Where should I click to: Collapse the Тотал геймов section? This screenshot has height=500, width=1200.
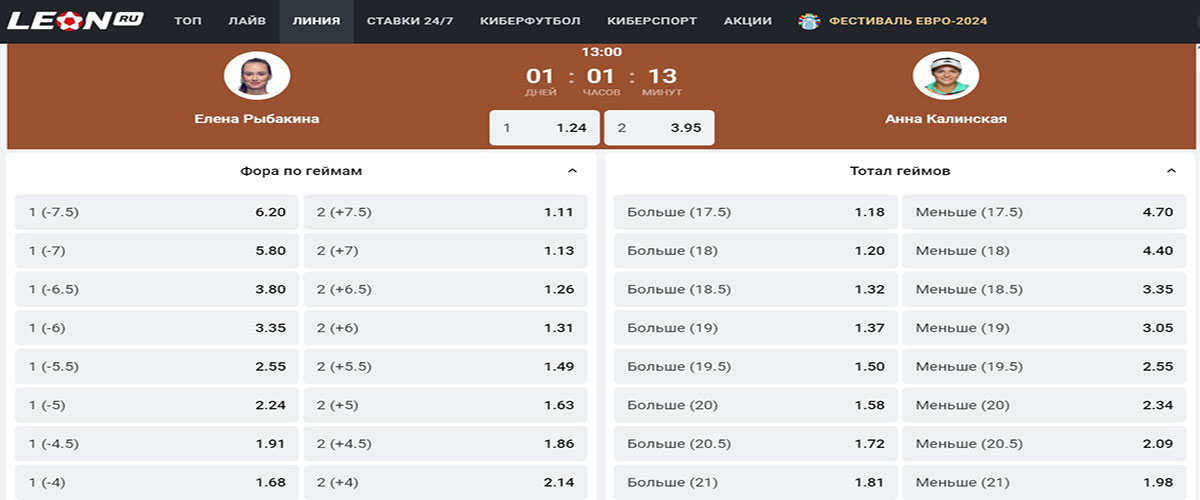1171,171
